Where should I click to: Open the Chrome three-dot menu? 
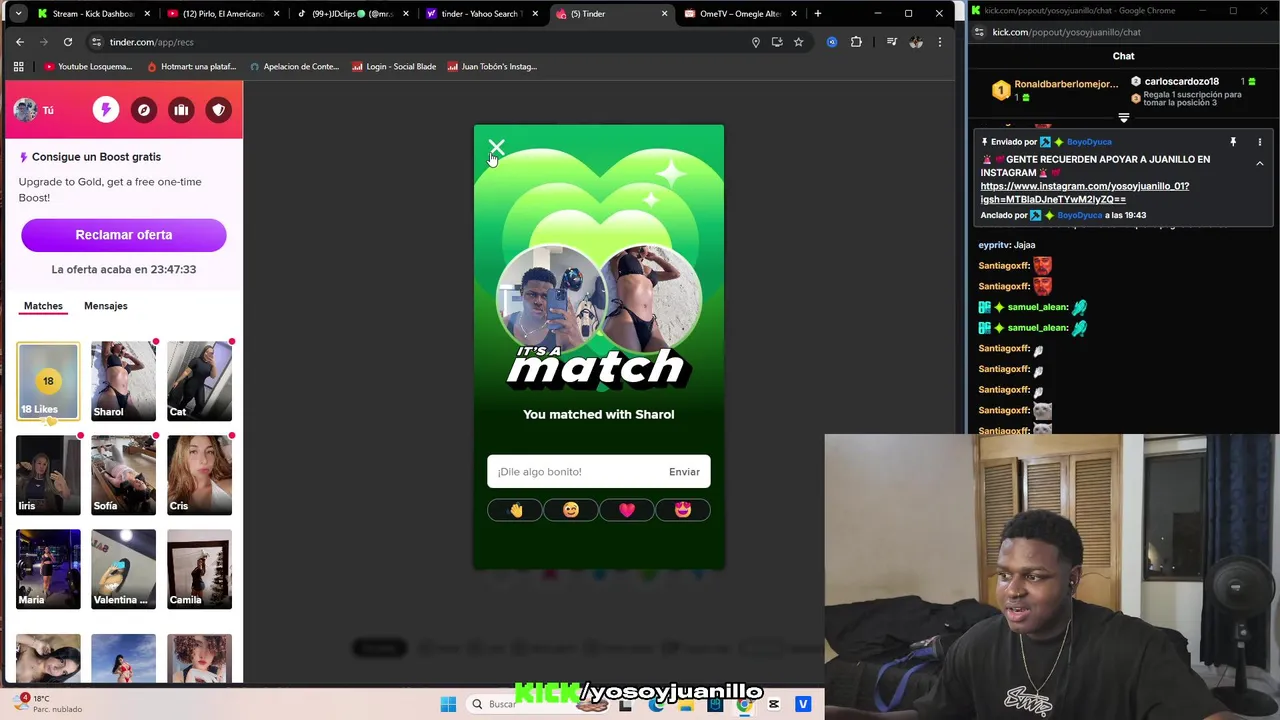(x=940, y=42)
